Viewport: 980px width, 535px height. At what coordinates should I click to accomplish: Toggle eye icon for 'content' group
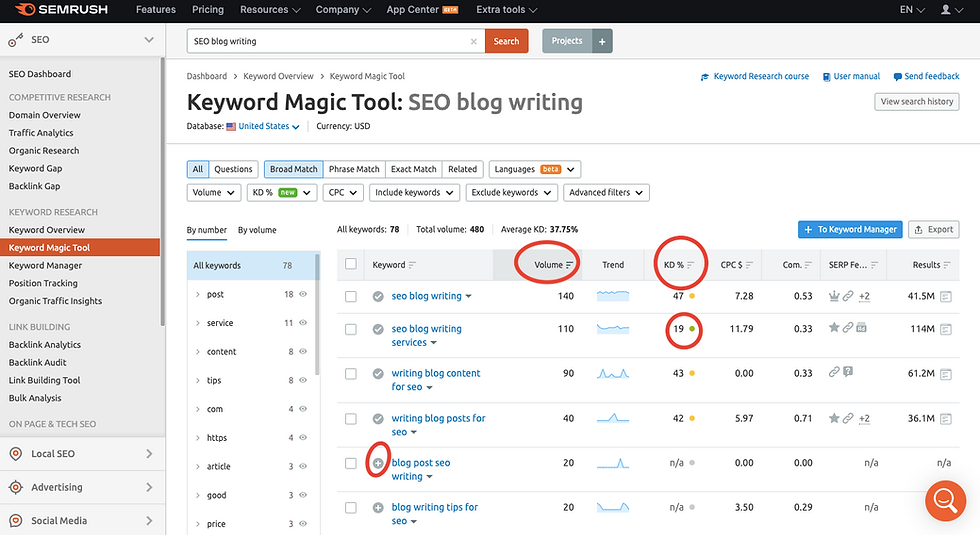(303, 351)
